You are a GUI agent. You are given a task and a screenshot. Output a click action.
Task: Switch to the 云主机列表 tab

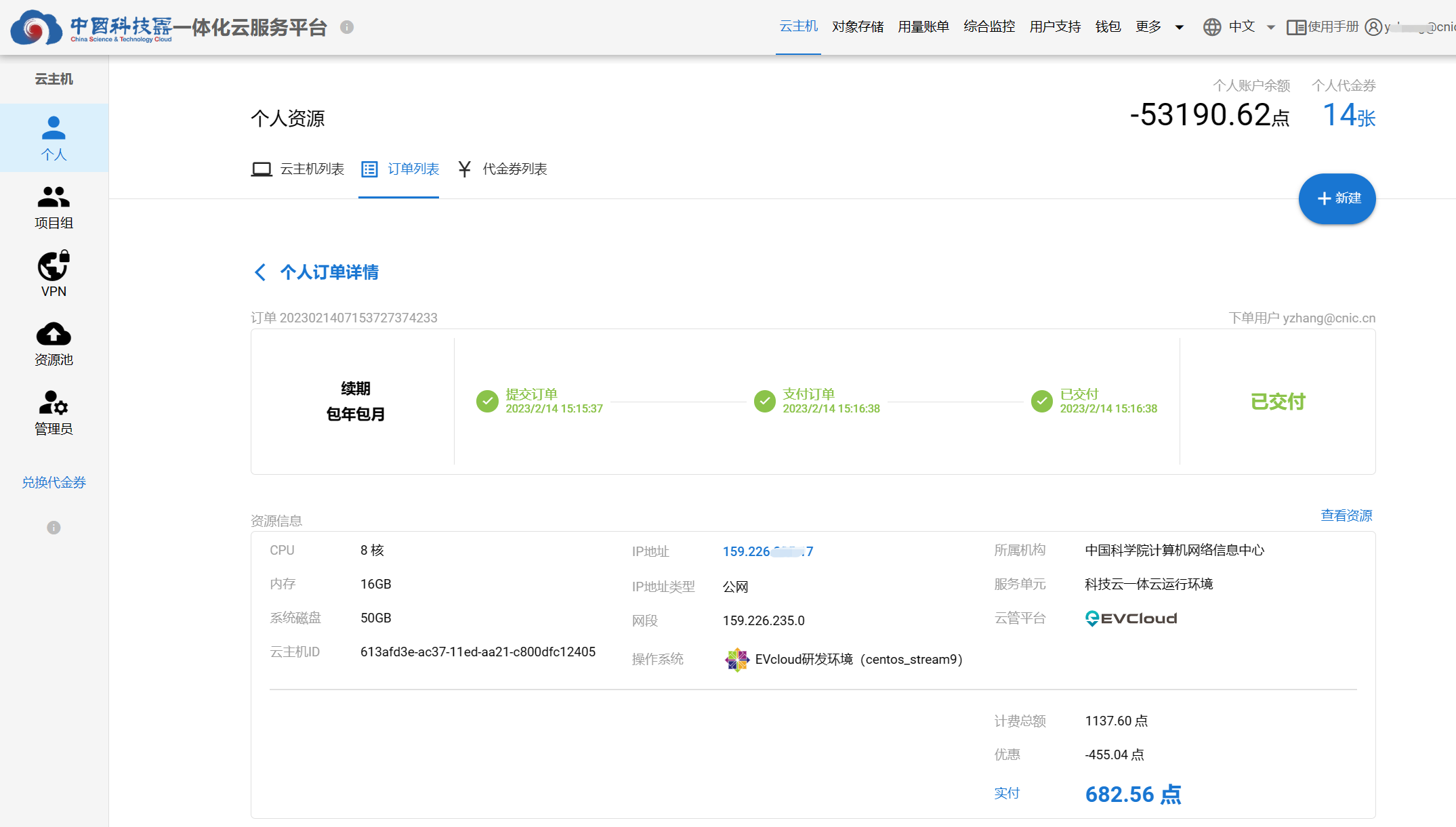pyautogui.click(x=297, y=169)
